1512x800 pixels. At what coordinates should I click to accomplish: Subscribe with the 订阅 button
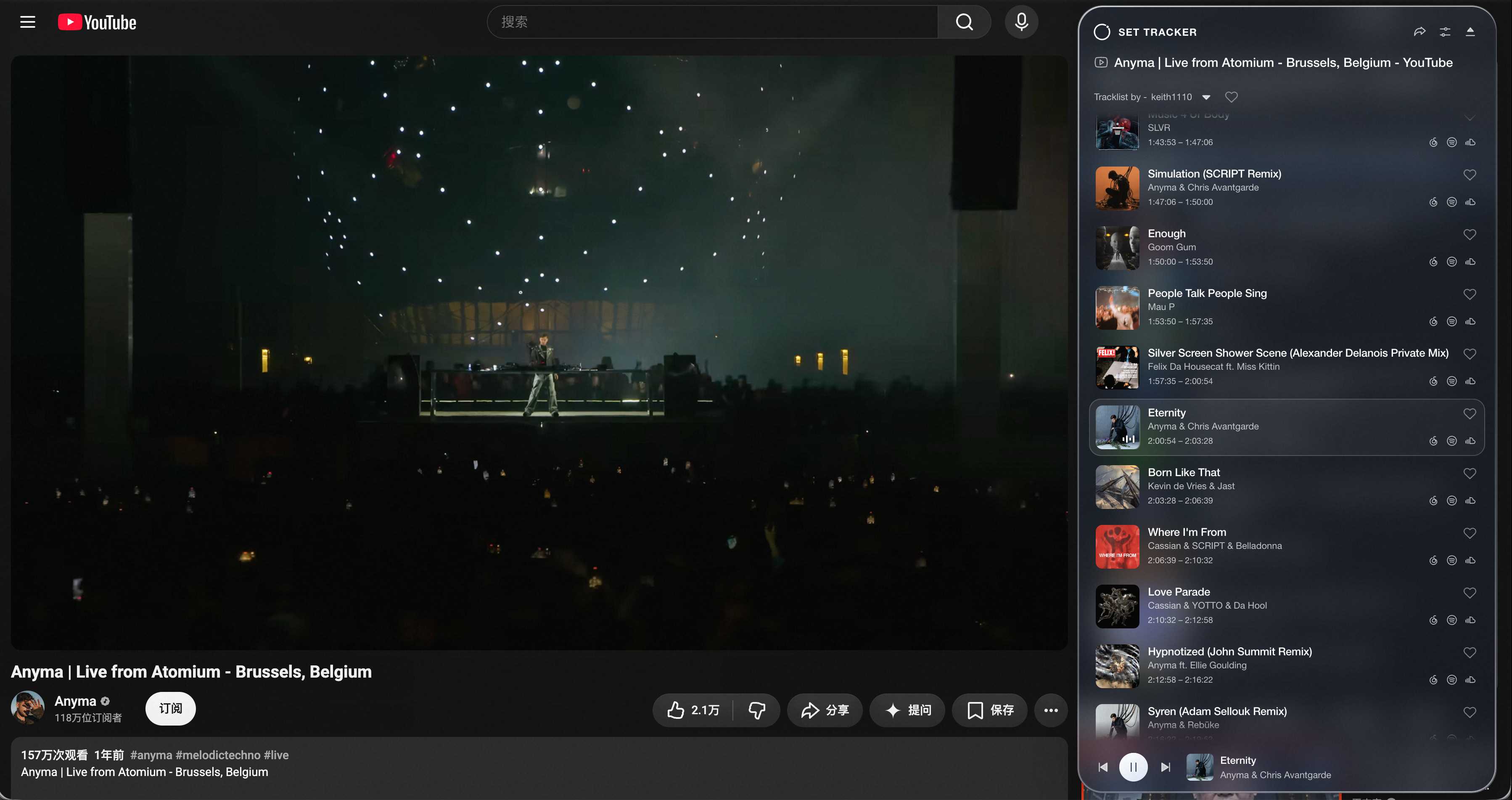tap(170, 708)
